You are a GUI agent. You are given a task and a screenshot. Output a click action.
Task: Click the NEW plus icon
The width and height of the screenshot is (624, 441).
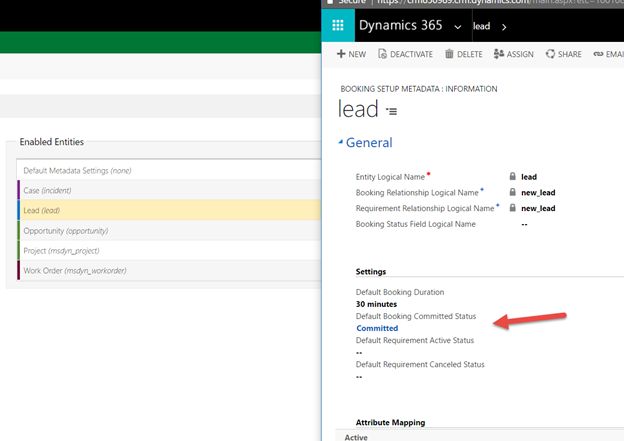pos(341,54)
